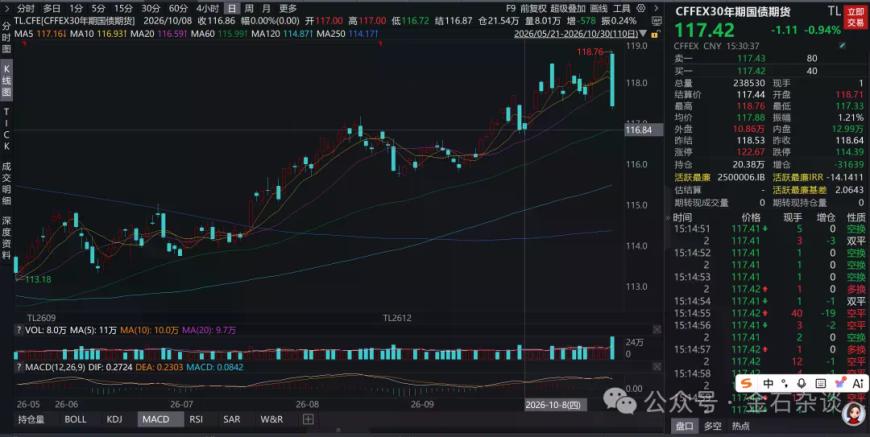The width and height of the screenshot is (870, 437).
Task: Click the 性质 column header in trades
Action: coord(856,217)
